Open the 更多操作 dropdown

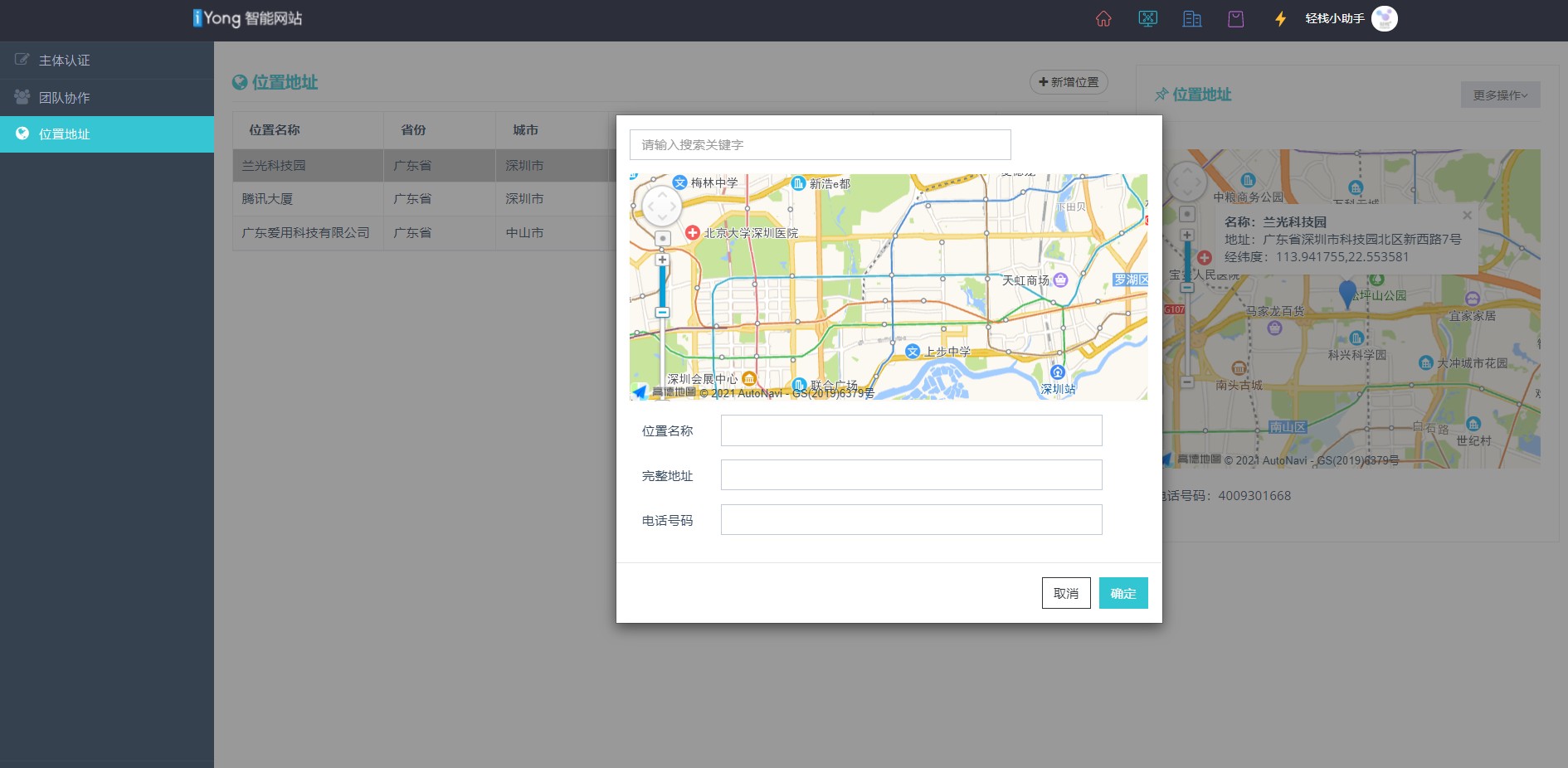point(1500,95)
